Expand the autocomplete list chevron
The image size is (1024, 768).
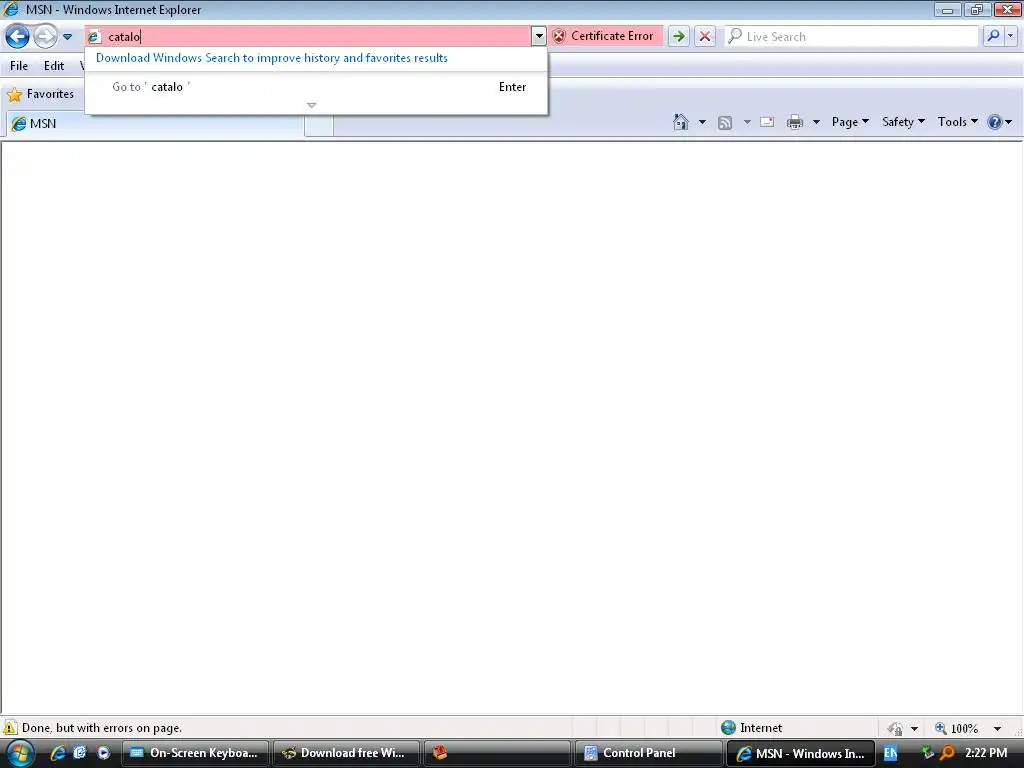coord(312,105)
